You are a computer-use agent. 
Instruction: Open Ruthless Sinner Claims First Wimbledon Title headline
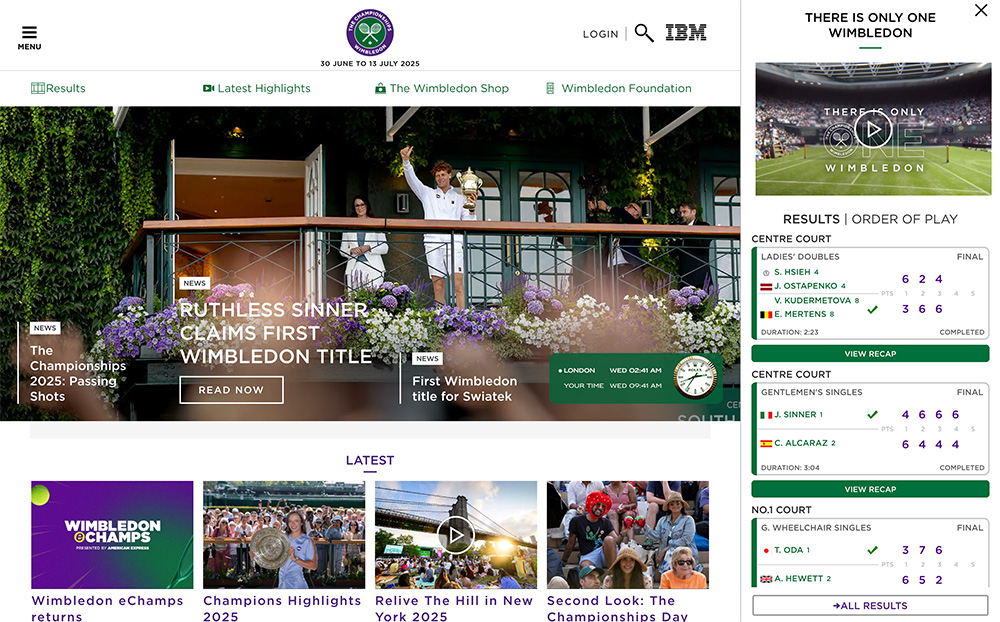click(x=276, y=333)
